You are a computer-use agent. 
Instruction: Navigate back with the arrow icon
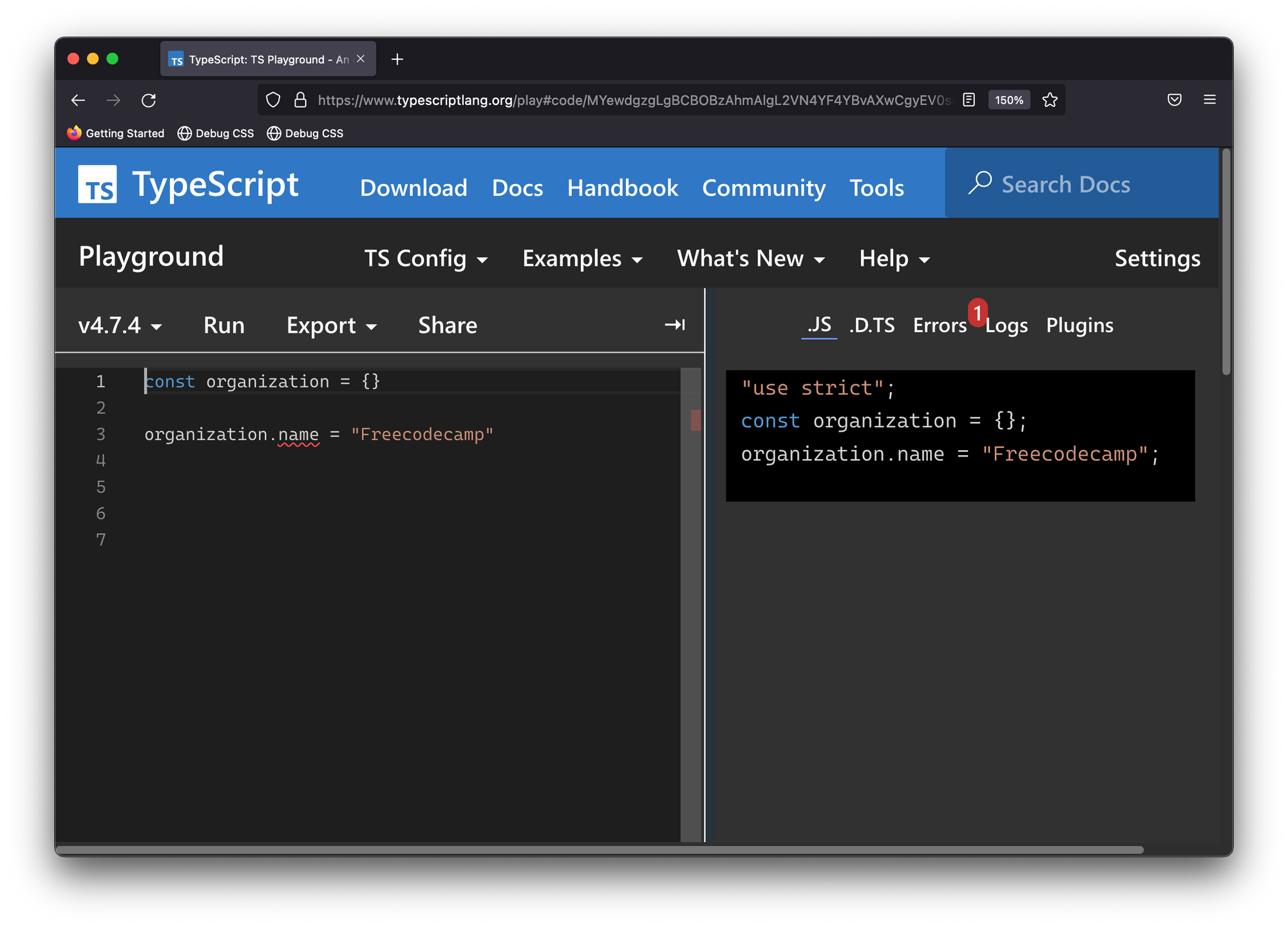78,100
